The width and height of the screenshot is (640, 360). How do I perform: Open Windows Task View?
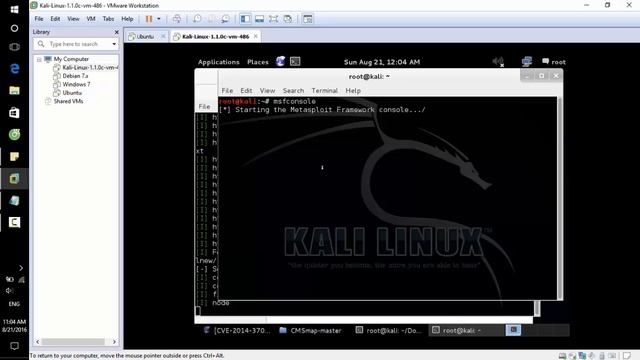point(14,47)
